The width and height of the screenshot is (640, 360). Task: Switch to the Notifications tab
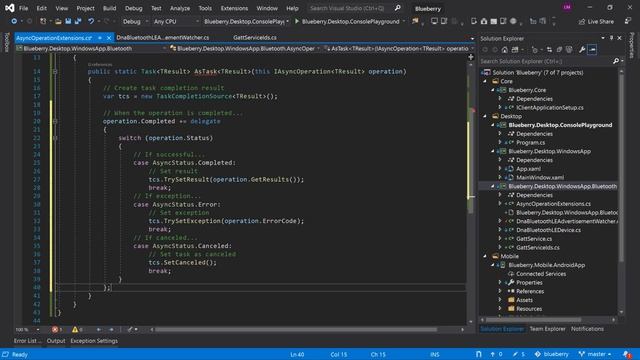[587, 329]
